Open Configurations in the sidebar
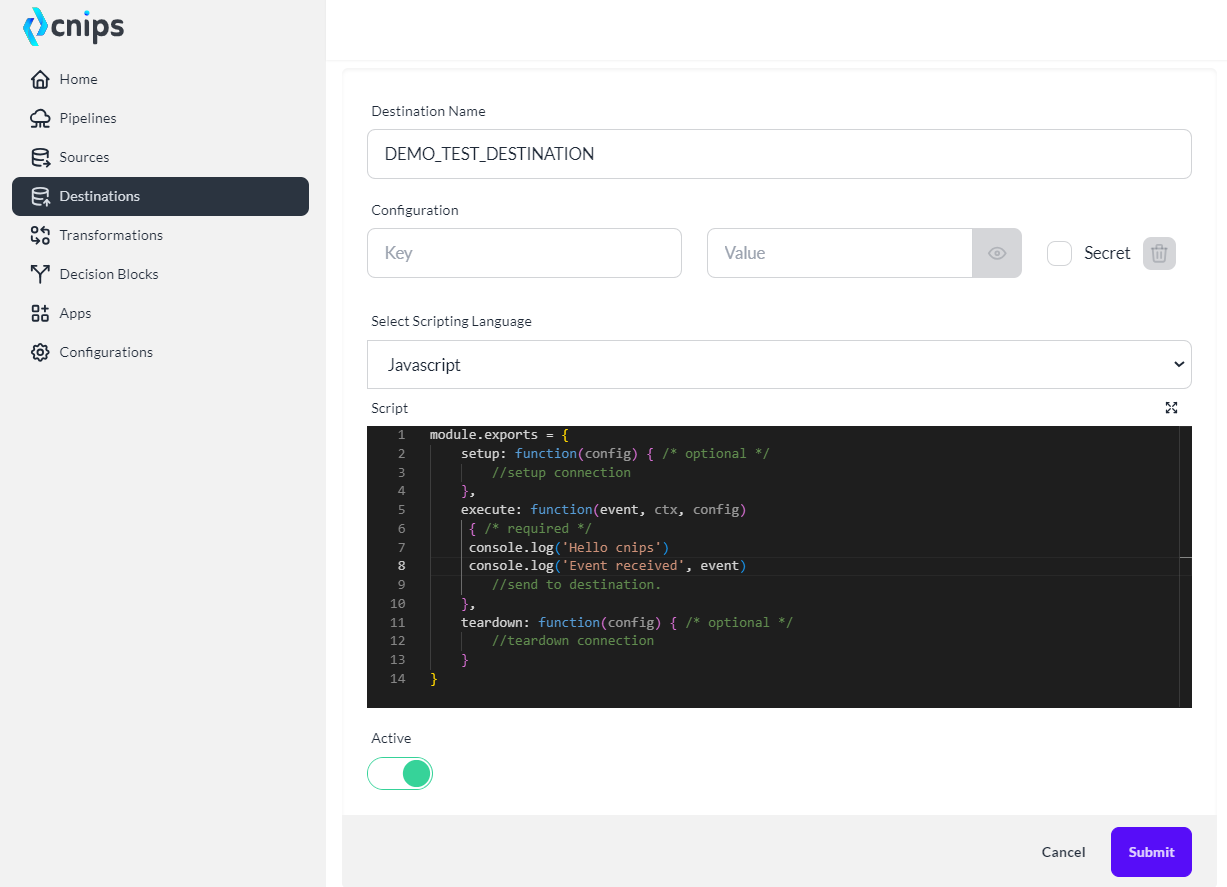Screen dimensions: 1227x887 pyautogui.click(x=160, y=352)
